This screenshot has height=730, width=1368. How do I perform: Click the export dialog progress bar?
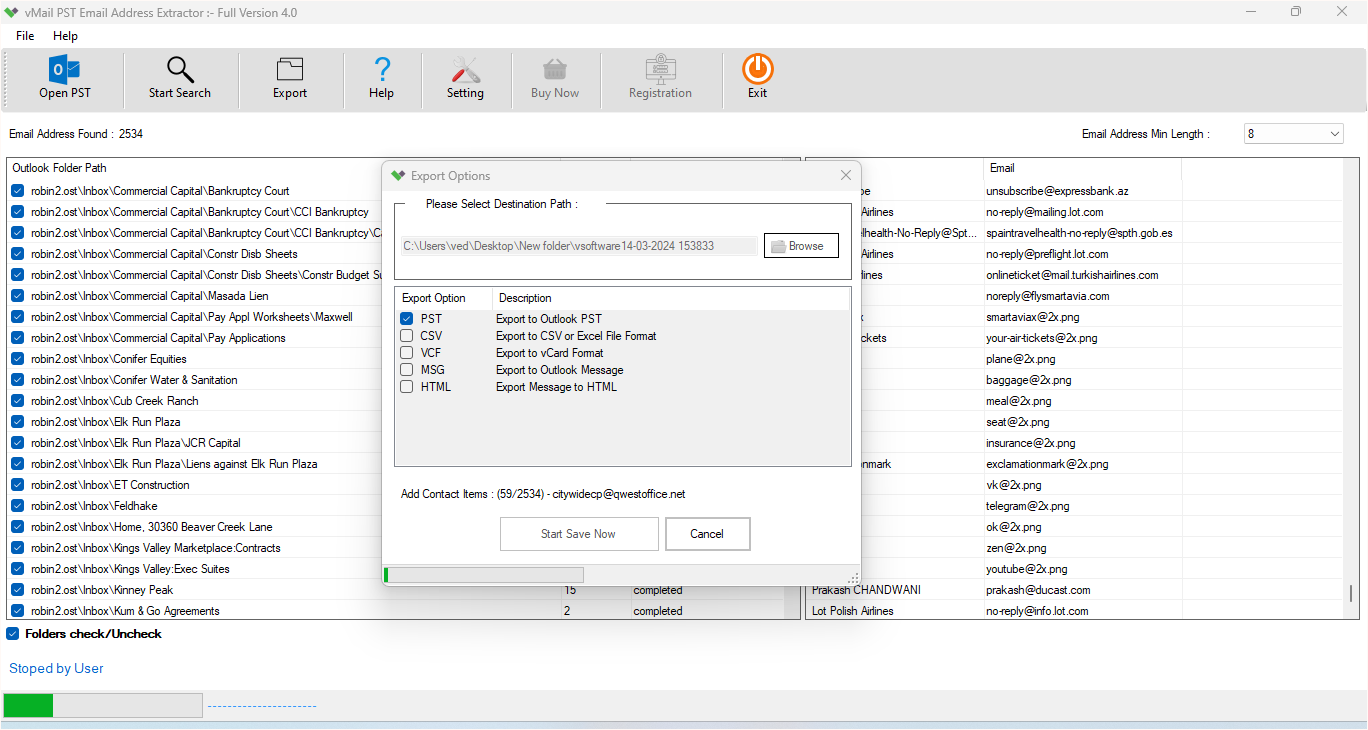484,575
